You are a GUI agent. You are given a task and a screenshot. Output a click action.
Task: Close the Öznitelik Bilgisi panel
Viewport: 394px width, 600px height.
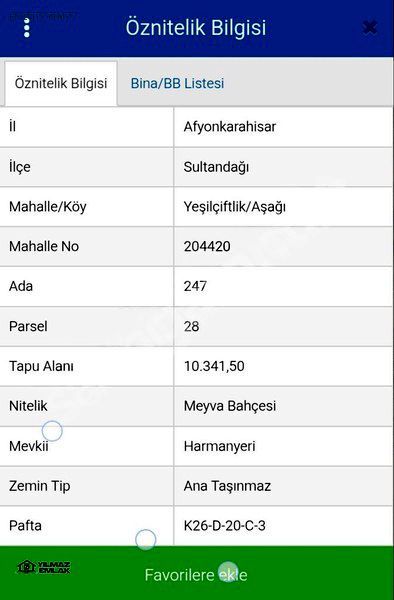pos(370,28)
